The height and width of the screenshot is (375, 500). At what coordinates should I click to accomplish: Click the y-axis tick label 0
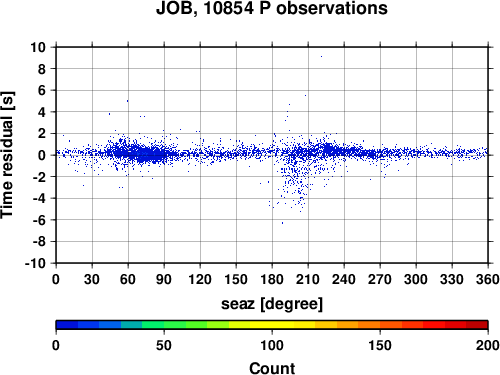(41, 155)
